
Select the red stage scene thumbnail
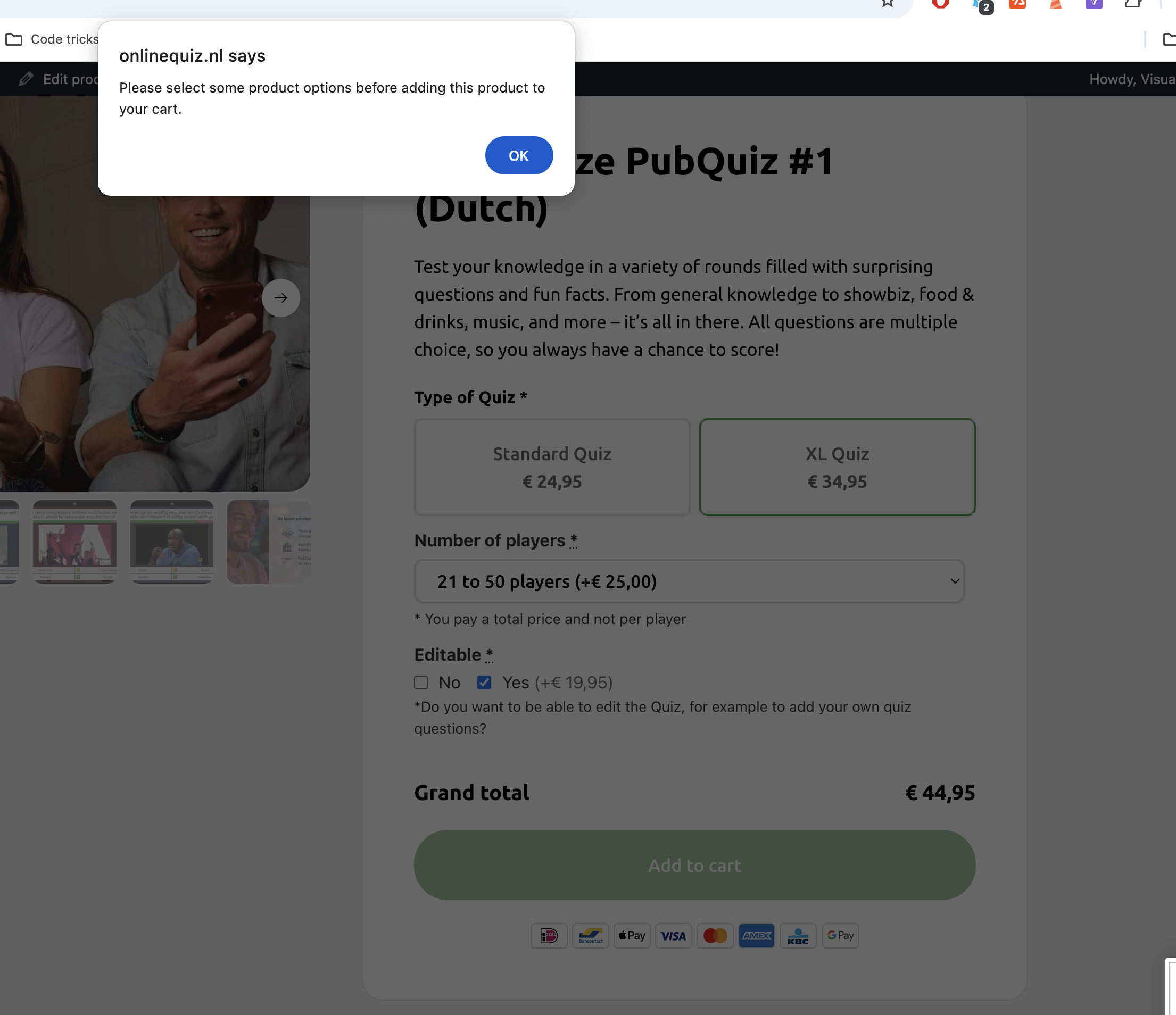pyautogui.click(x=75, y=542)
